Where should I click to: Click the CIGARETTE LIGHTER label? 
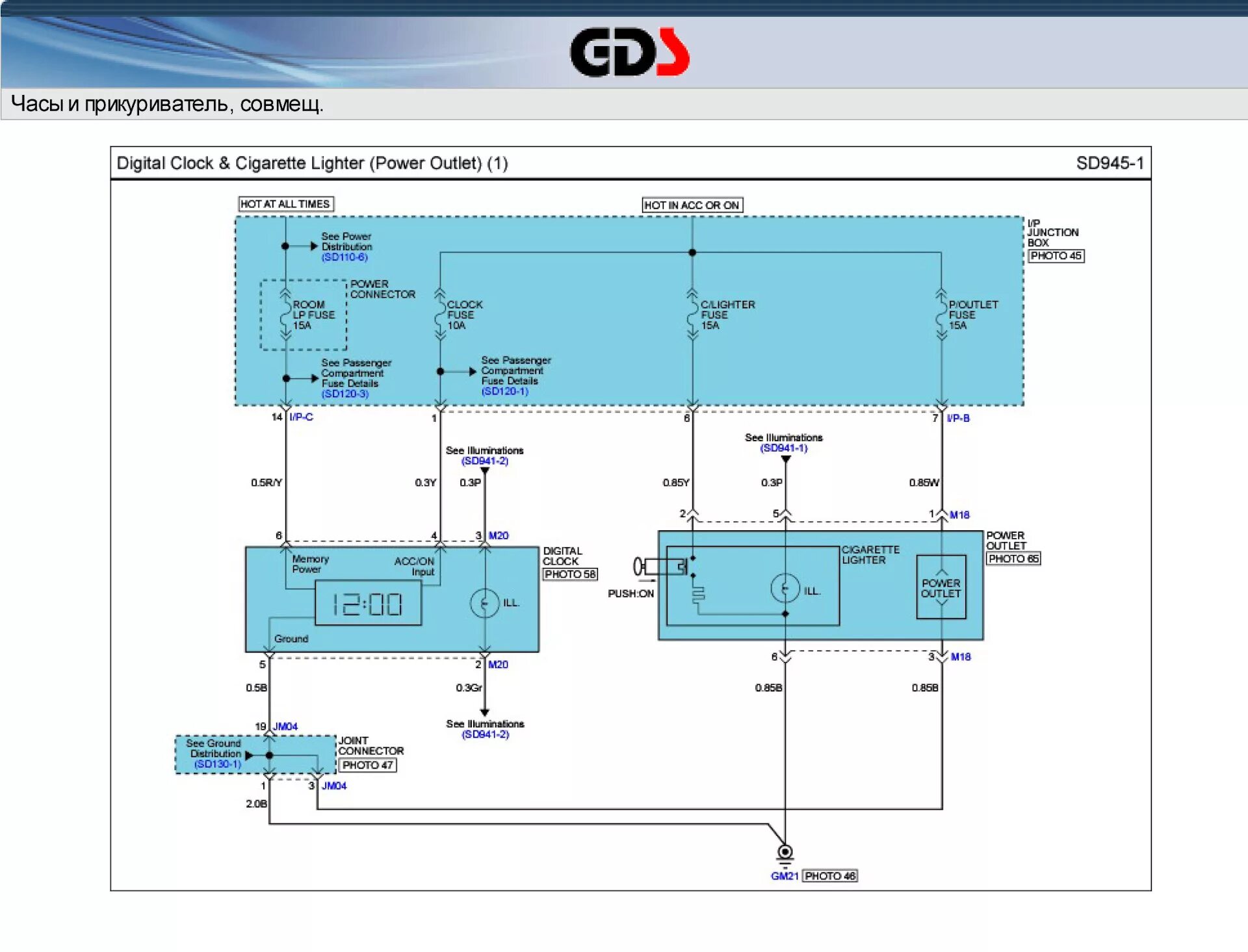tap(870, 555)
